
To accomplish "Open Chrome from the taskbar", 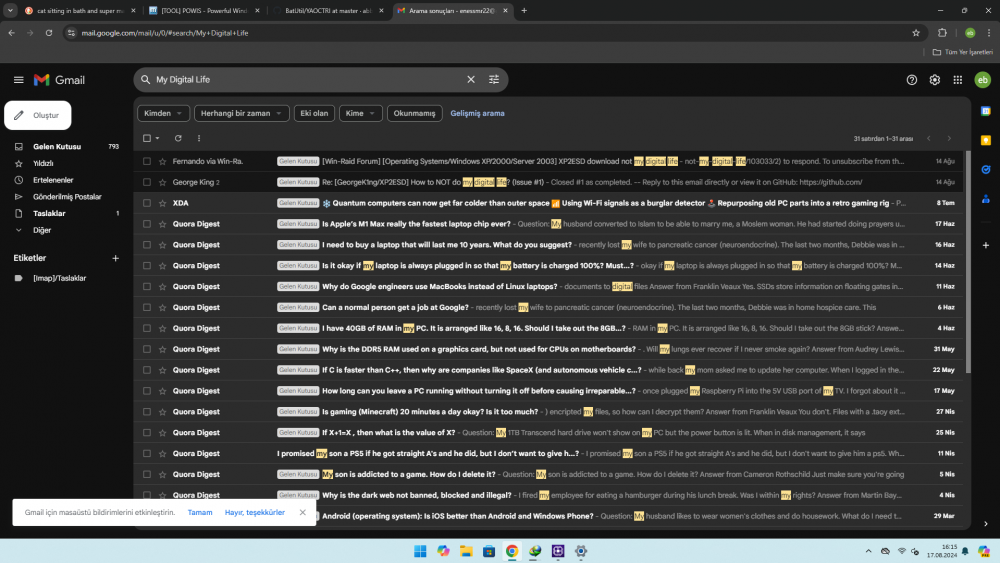I will pyautogui.click(x=512, y=551).
